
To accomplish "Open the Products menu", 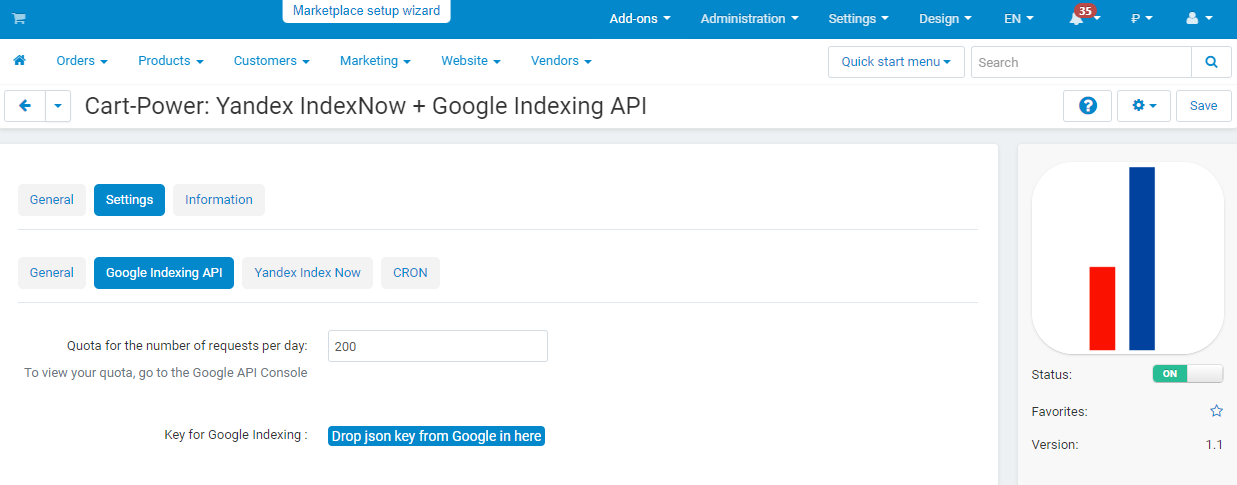I will coord(171,61).
